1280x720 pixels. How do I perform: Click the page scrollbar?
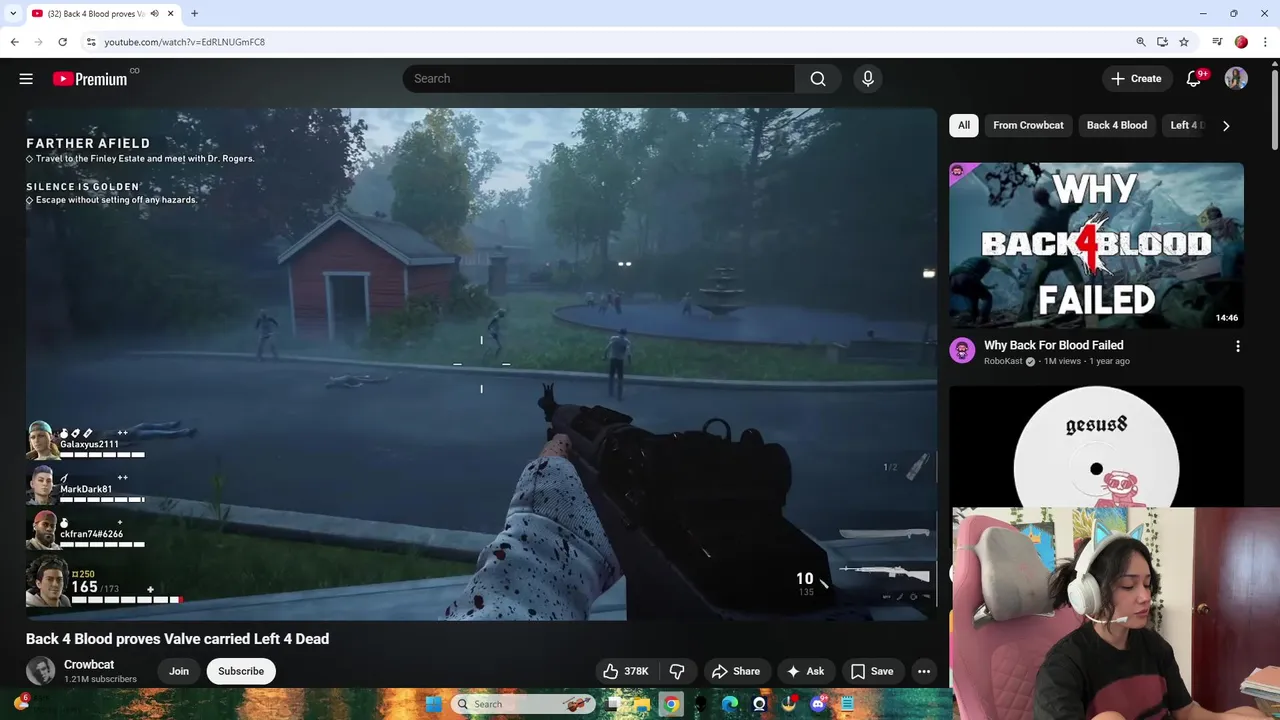point(1275,110)
